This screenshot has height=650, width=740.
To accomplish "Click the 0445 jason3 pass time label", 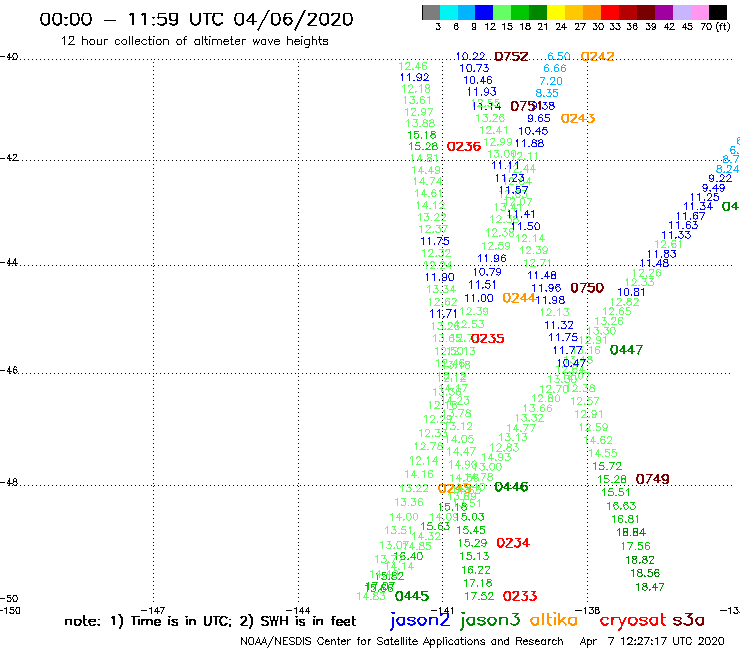I will tap(412, 596).
